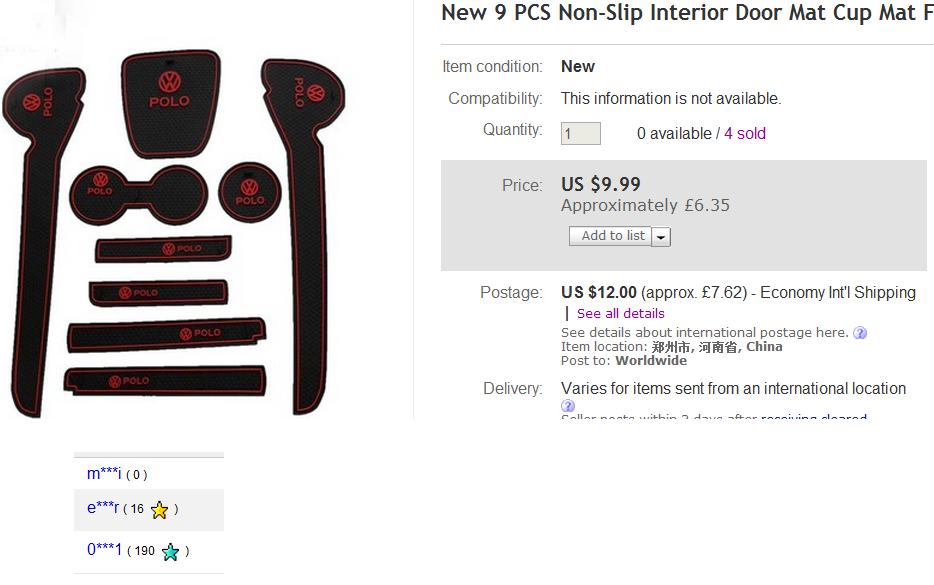Click the Worldwide post-to text

pos(651,361)
